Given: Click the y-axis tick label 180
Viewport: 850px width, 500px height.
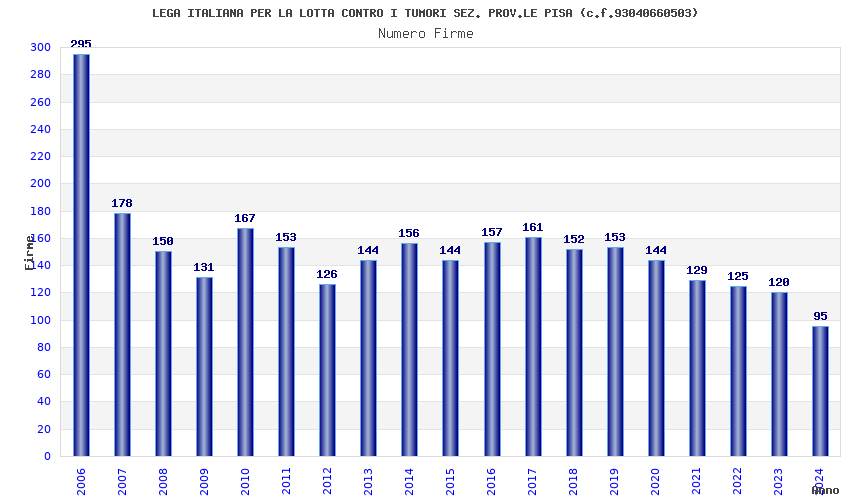Looking at the screenshot, I should point(41,211).
